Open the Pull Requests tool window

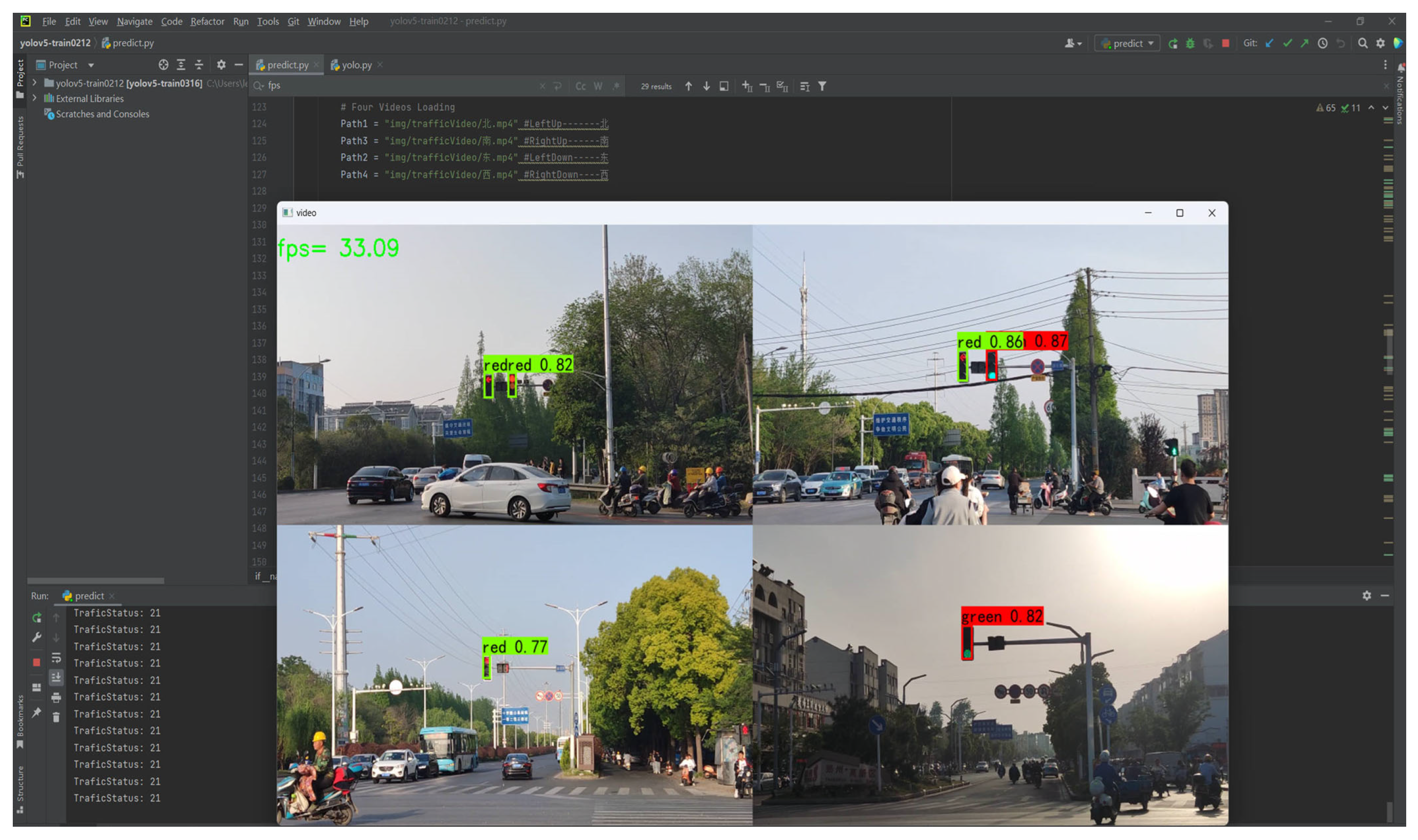pos(20,145)
